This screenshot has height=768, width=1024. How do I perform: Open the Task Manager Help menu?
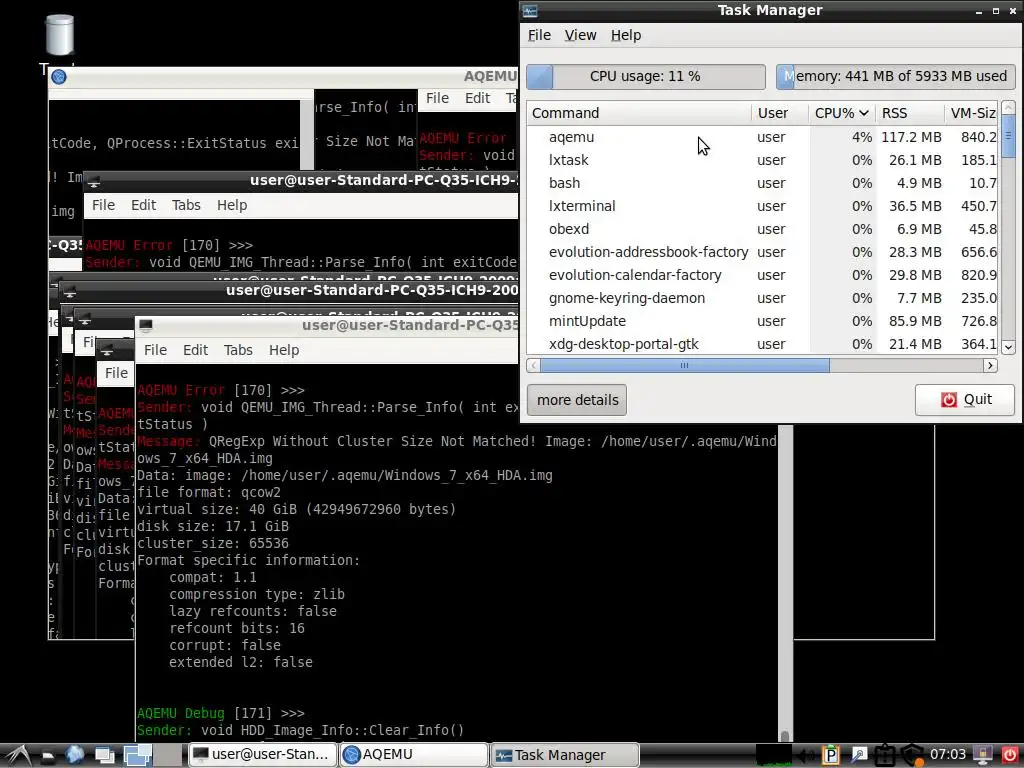[626, 35]
